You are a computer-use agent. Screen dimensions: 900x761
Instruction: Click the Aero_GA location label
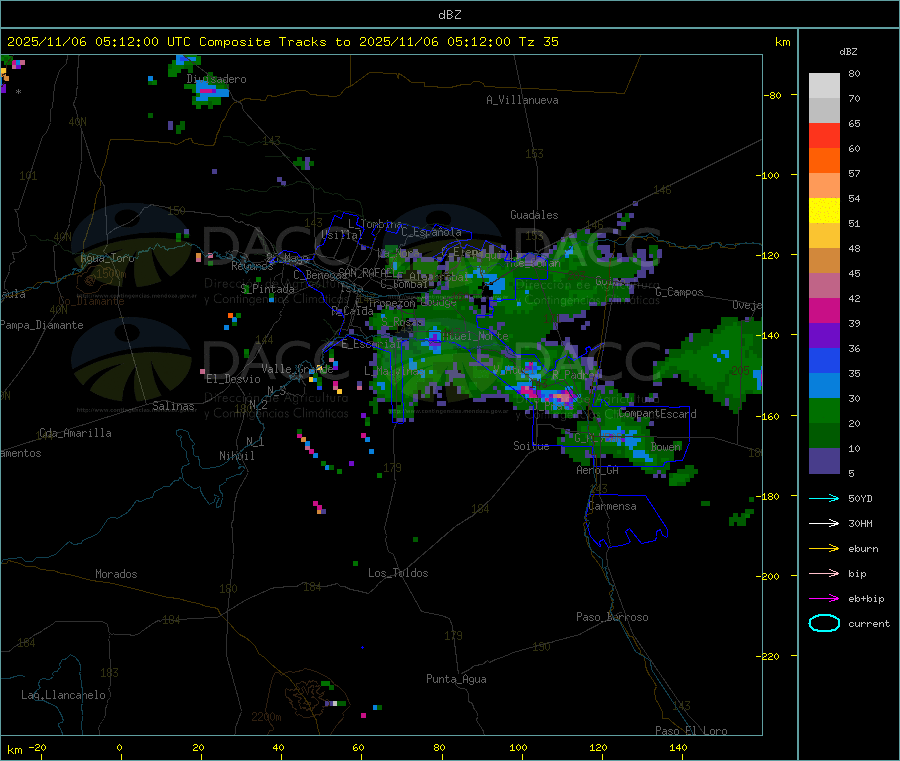[x=597, y=470]
